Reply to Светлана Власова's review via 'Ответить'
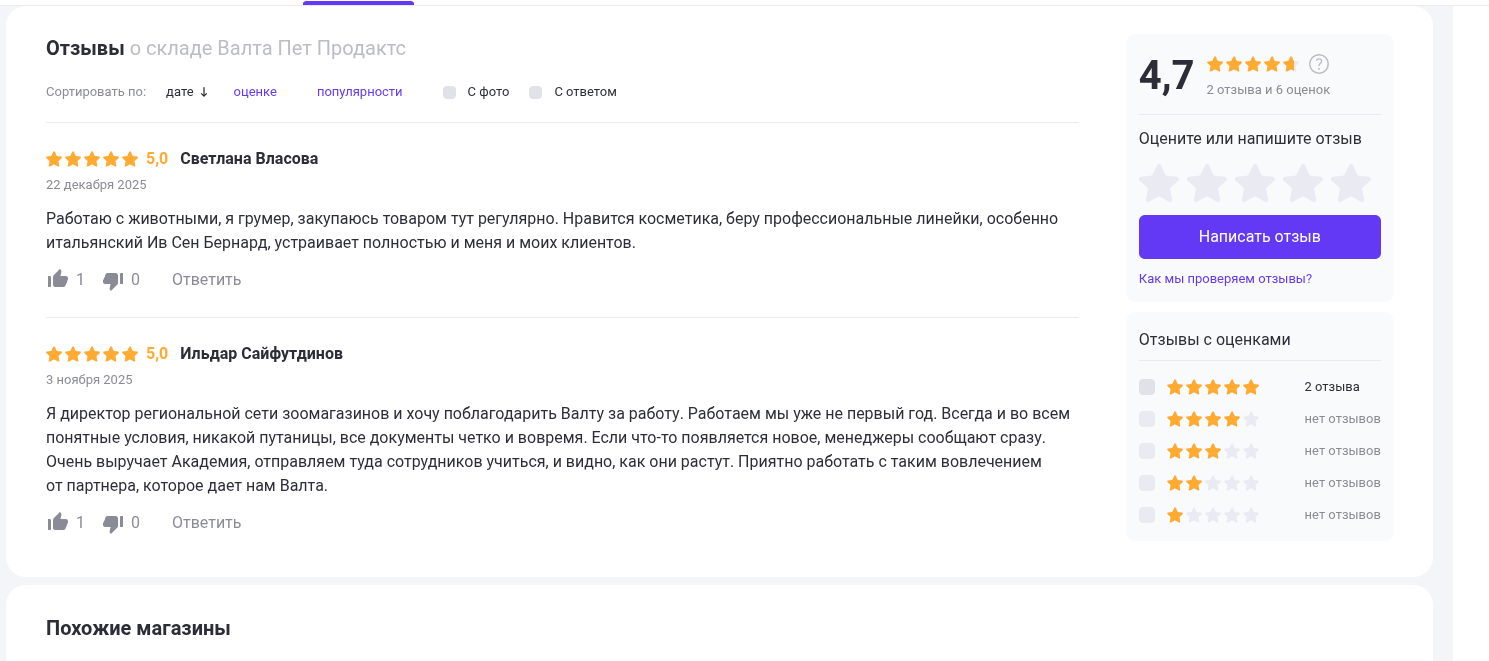This screenshot has width=1489, height=661. 207,280
